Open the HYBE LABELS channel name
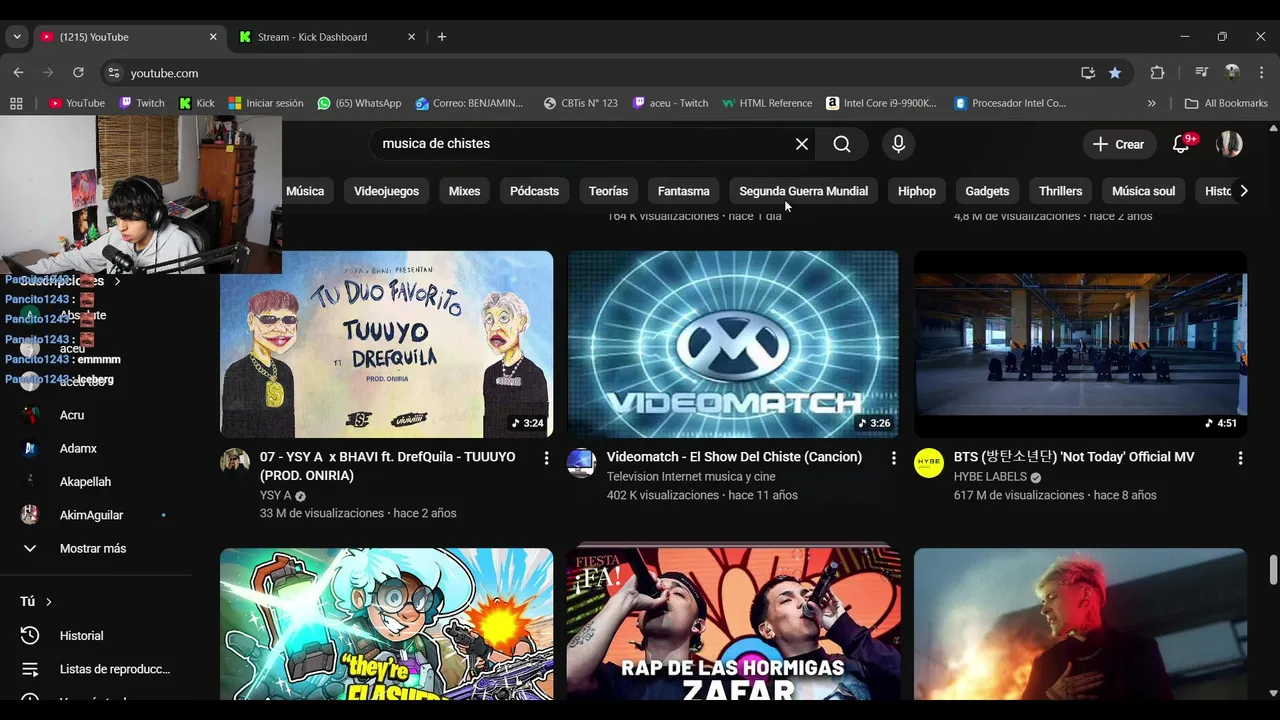Viewport: 1280px width, 720px height. pos(990,477)
